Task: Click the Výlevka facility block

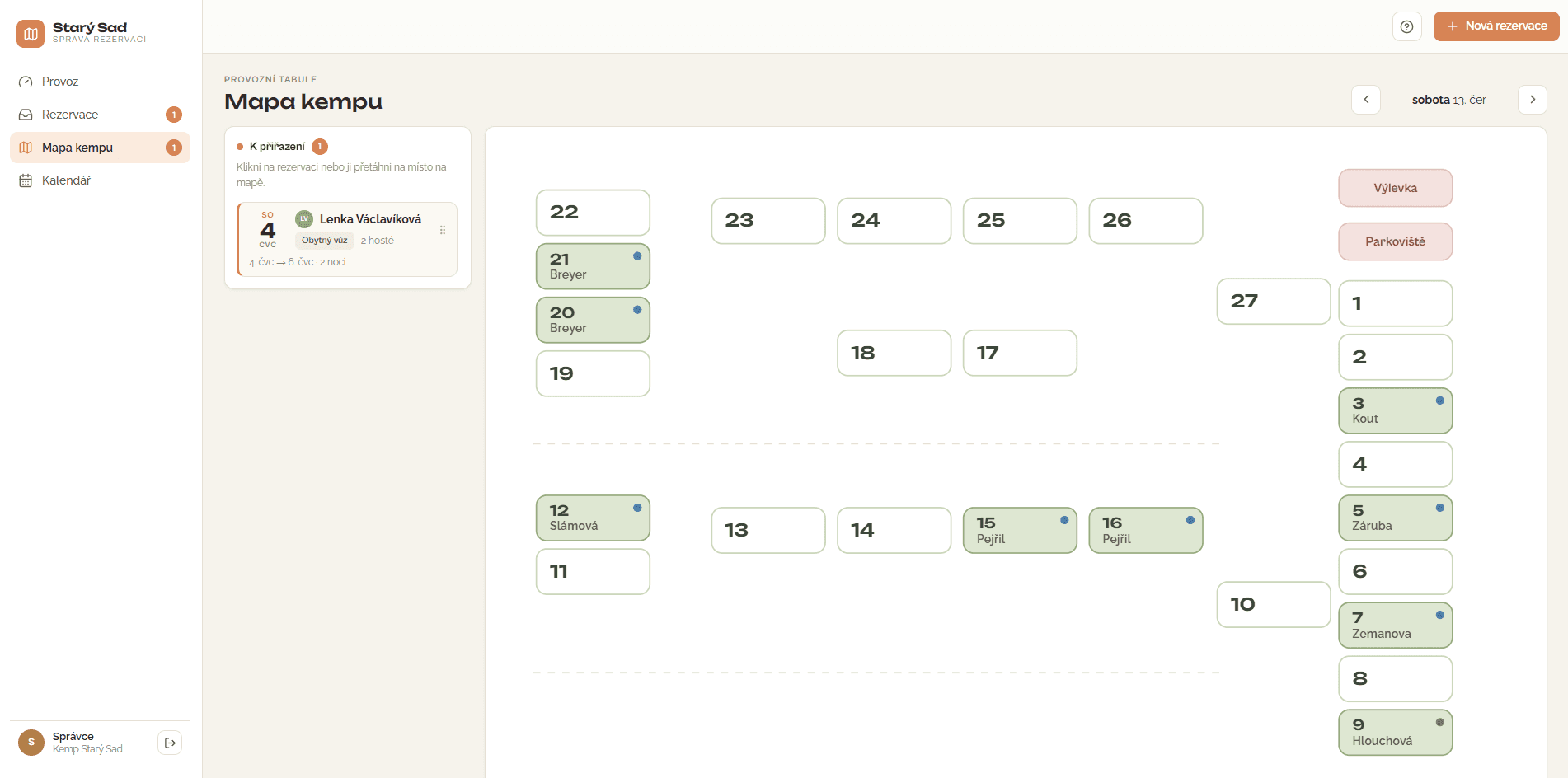Action: [1396, 188]
